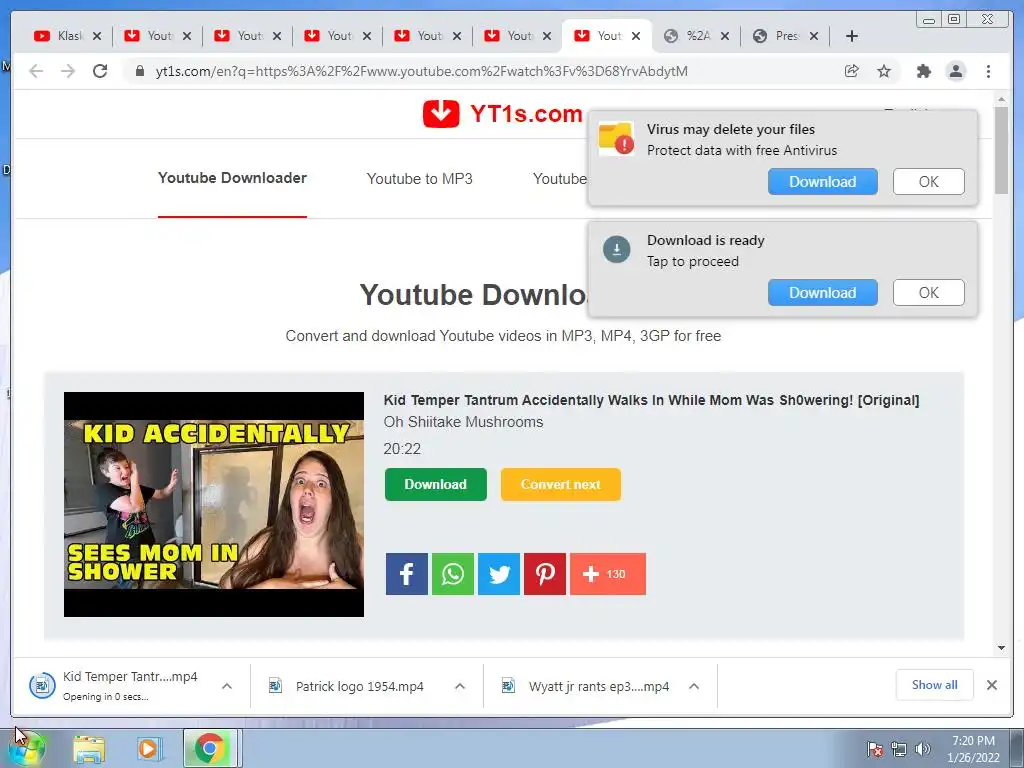Viewport: 1024px width, 768px height.
Task: Expand options for Wyatt jr rants ep3 download
Action: [x=694, y=686]
